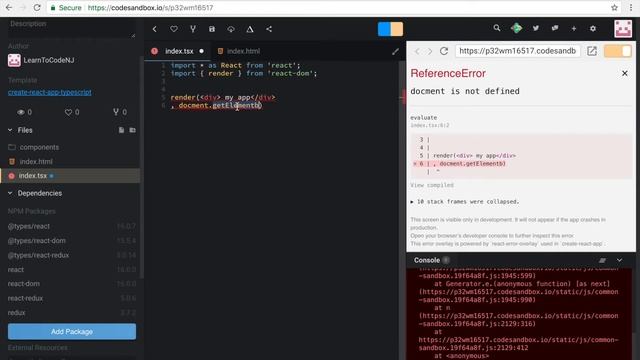
Task: Go back using the editor header arrow
Action: (x=154, y=29)
